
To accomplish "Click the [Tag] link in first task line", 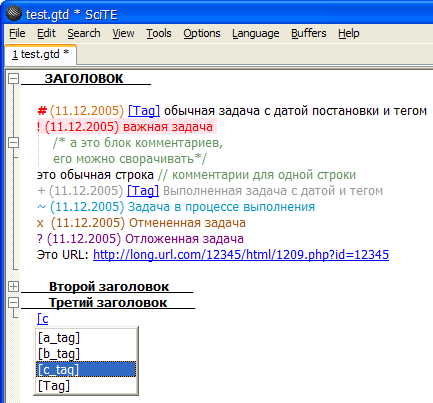I will tap(144, 111).
